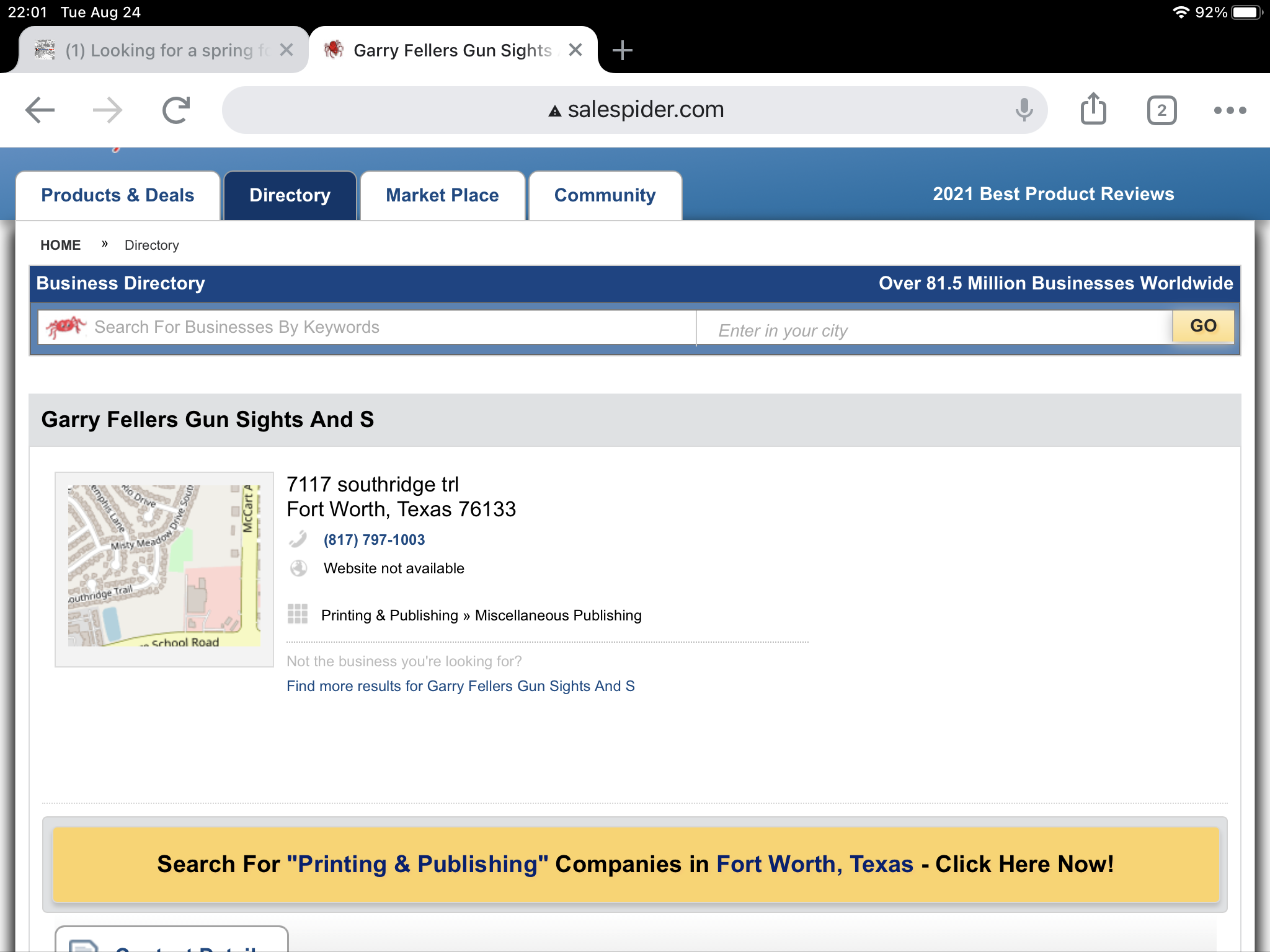Click the phone handset icon
This screenshot has width=1270, height=952.
(298, 539)
